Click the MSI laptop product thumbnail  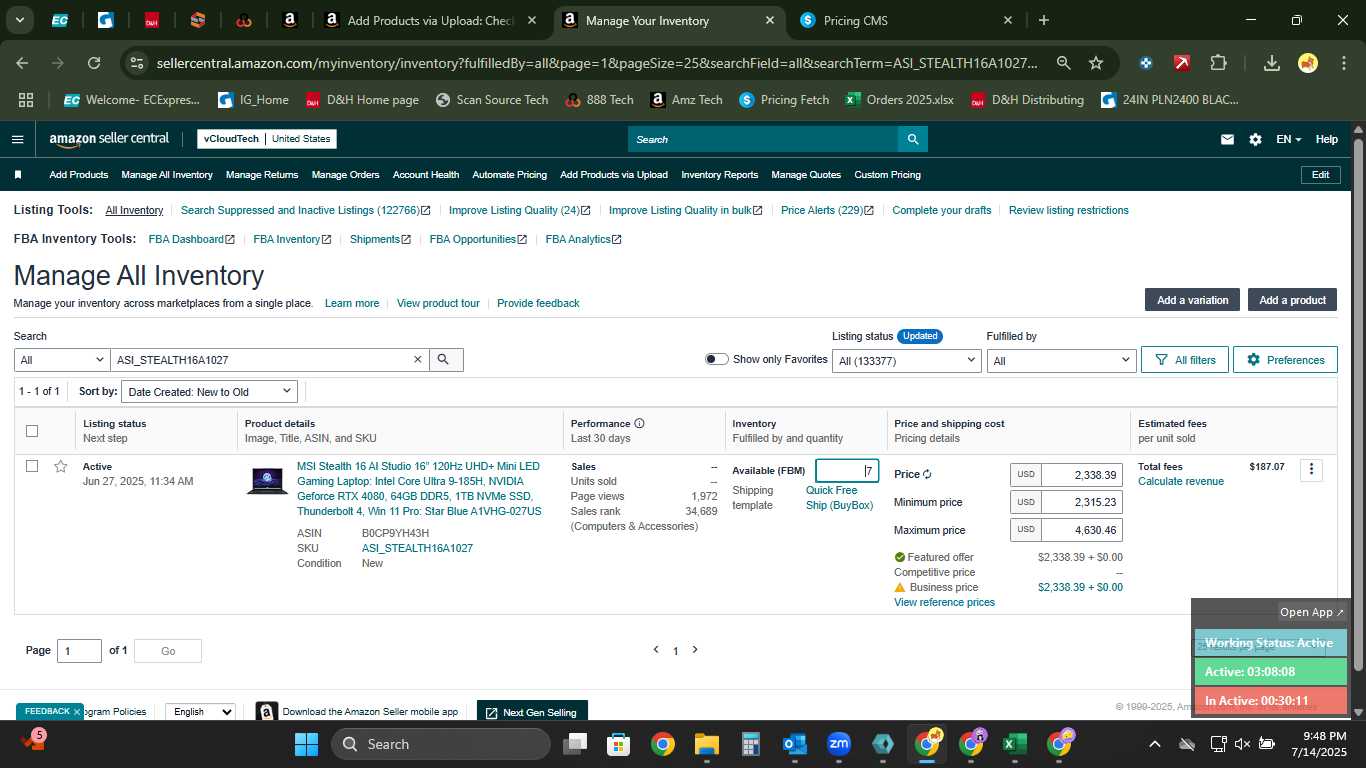267,481
